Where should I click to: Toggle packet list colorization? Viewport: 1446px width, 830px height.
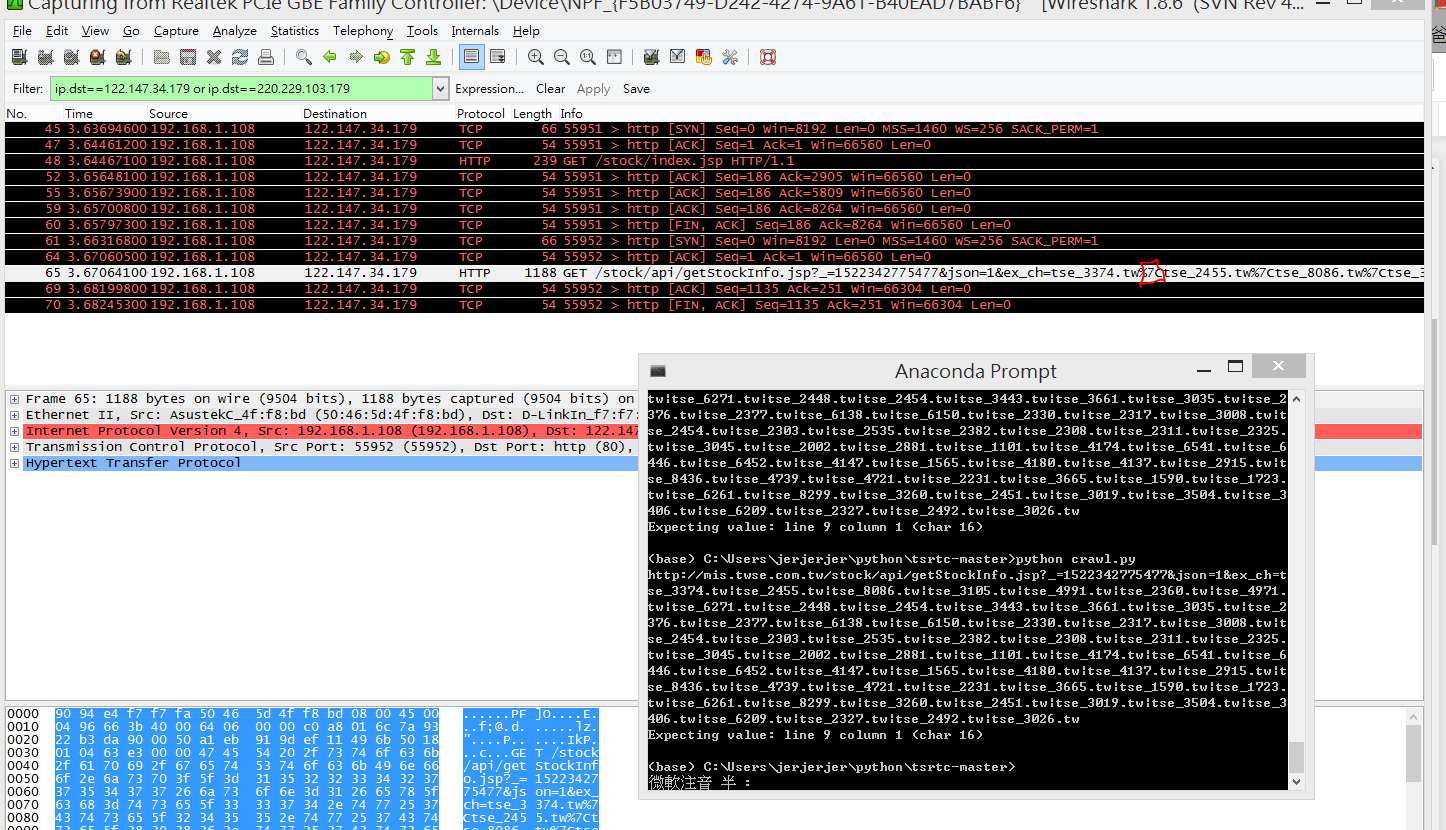click(471, 57)
